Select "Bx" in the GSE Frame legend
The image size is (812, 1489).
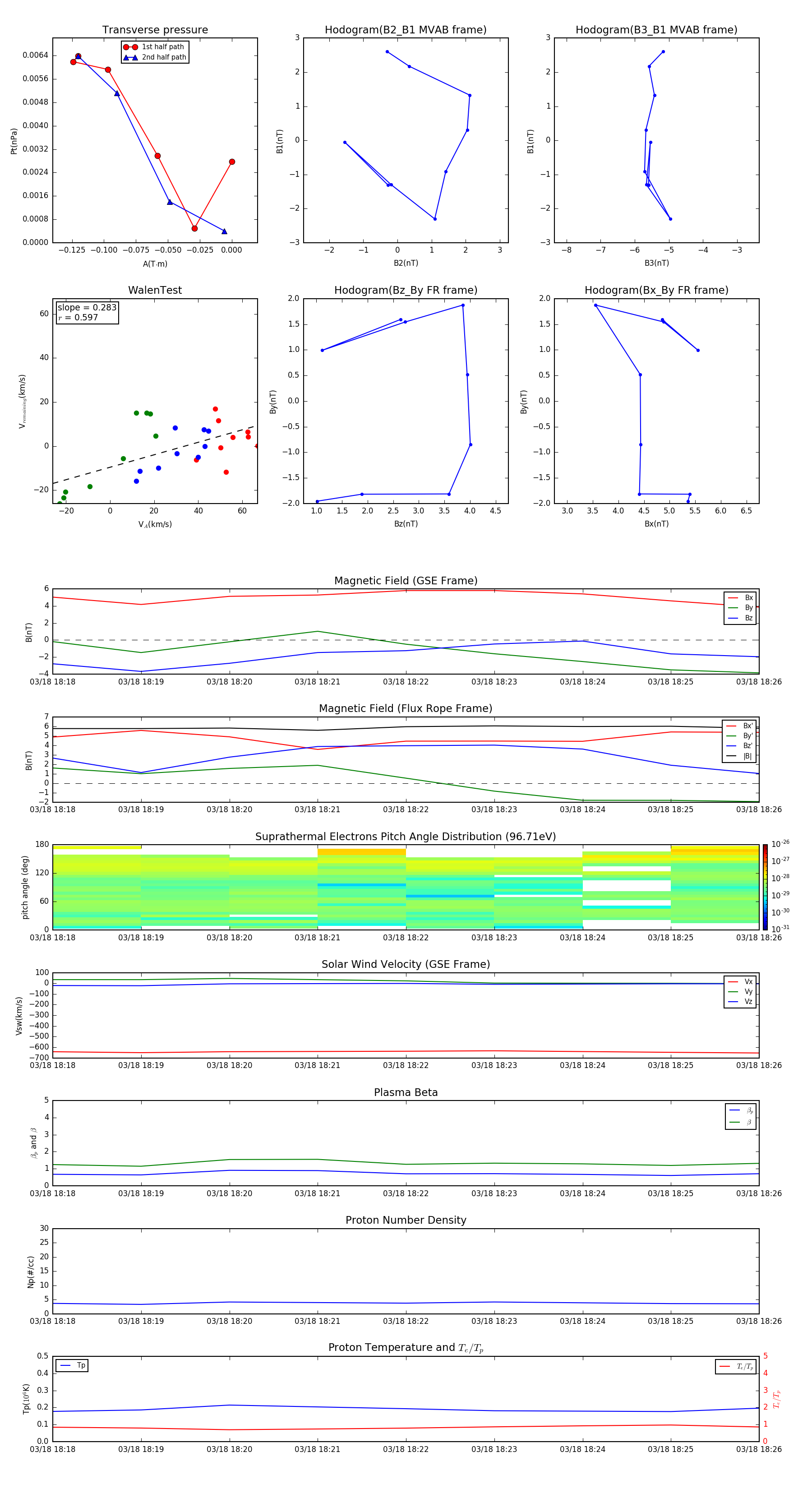740,598
